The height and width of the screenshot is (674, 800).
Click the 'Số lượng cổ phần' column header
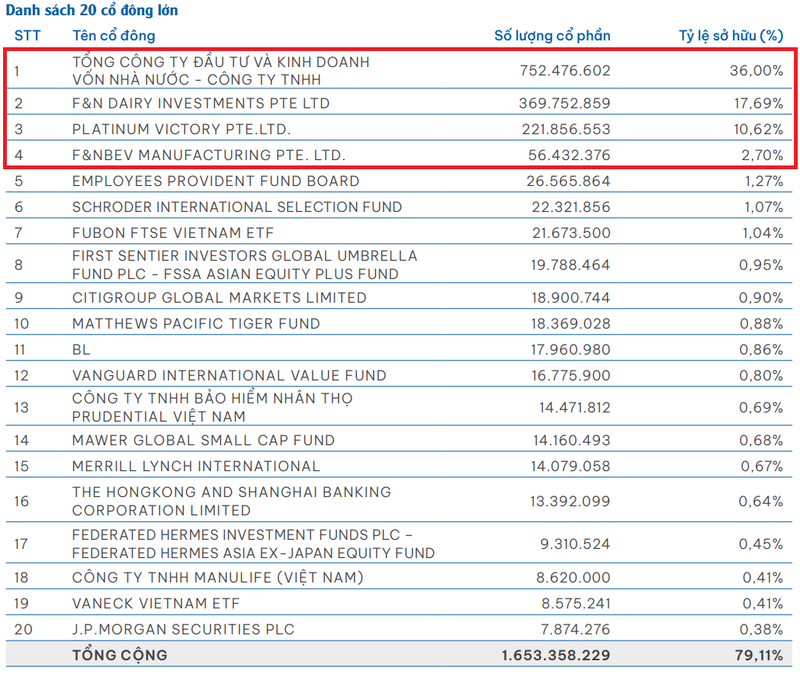(x=552, y=36)
